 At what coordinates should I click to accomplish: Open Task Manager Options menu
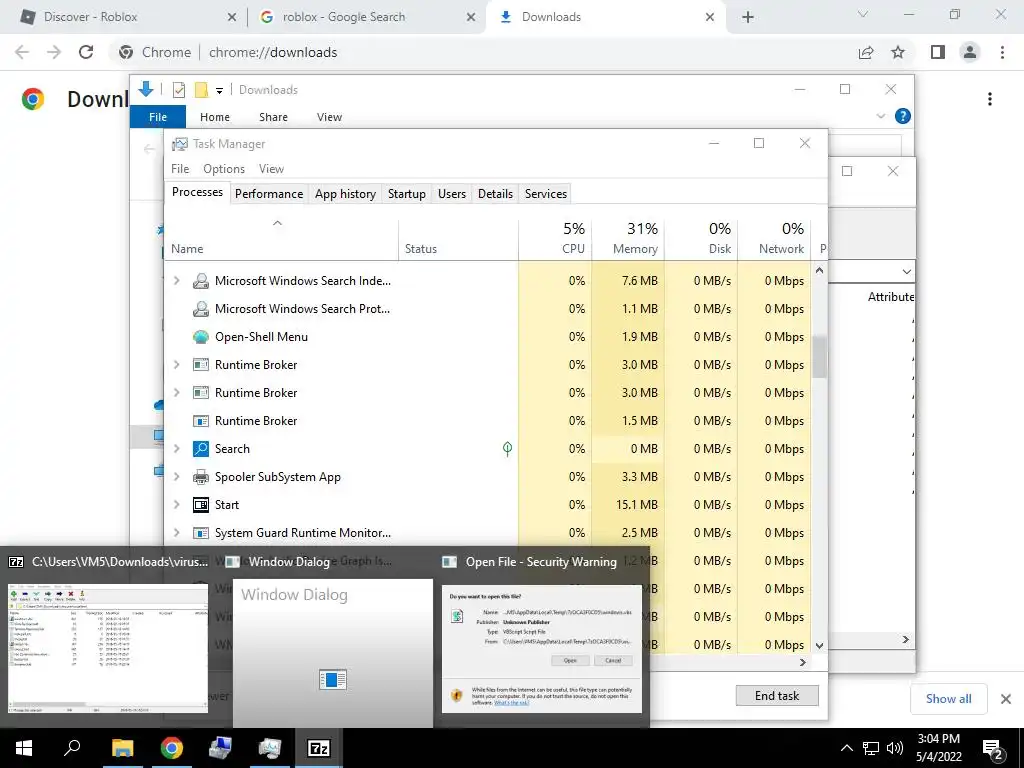tap(224, 169)
